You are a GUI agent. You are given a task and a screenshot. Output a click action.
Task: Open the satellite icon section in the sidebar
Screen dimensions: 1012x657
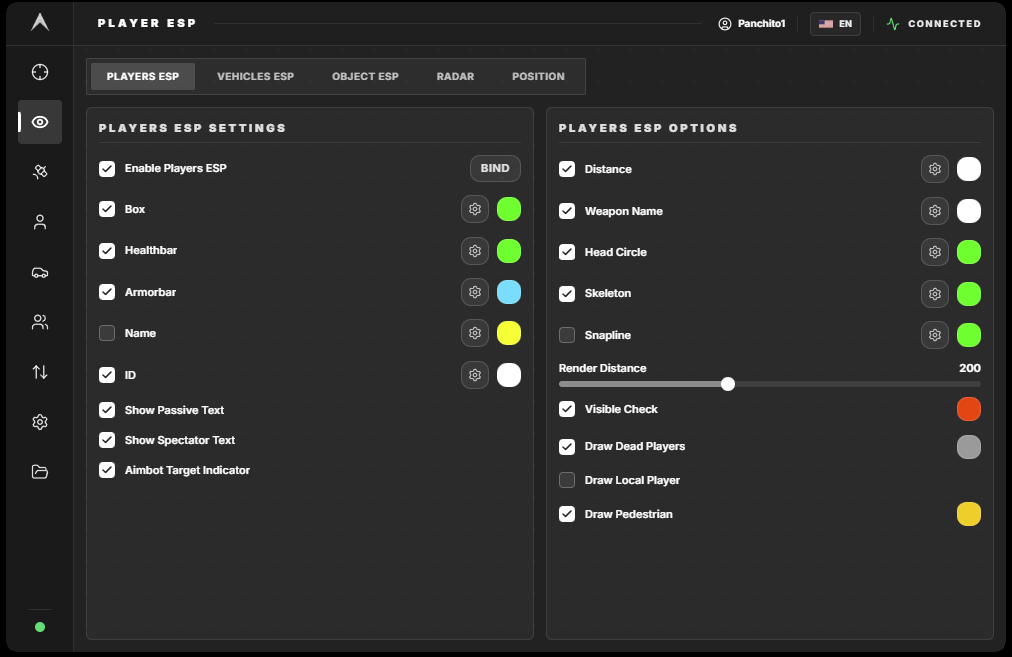pyautogui.click(x=40, y=172)
